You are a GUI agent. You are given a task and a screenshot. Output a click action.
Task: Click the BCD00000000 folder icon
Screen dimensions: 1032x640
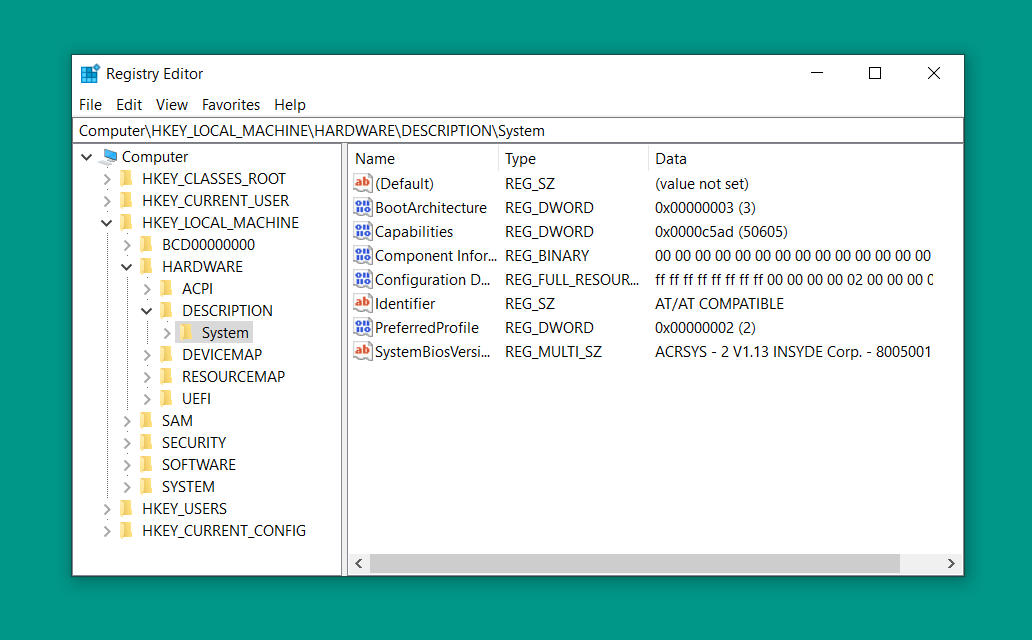[x=147, y=245]
